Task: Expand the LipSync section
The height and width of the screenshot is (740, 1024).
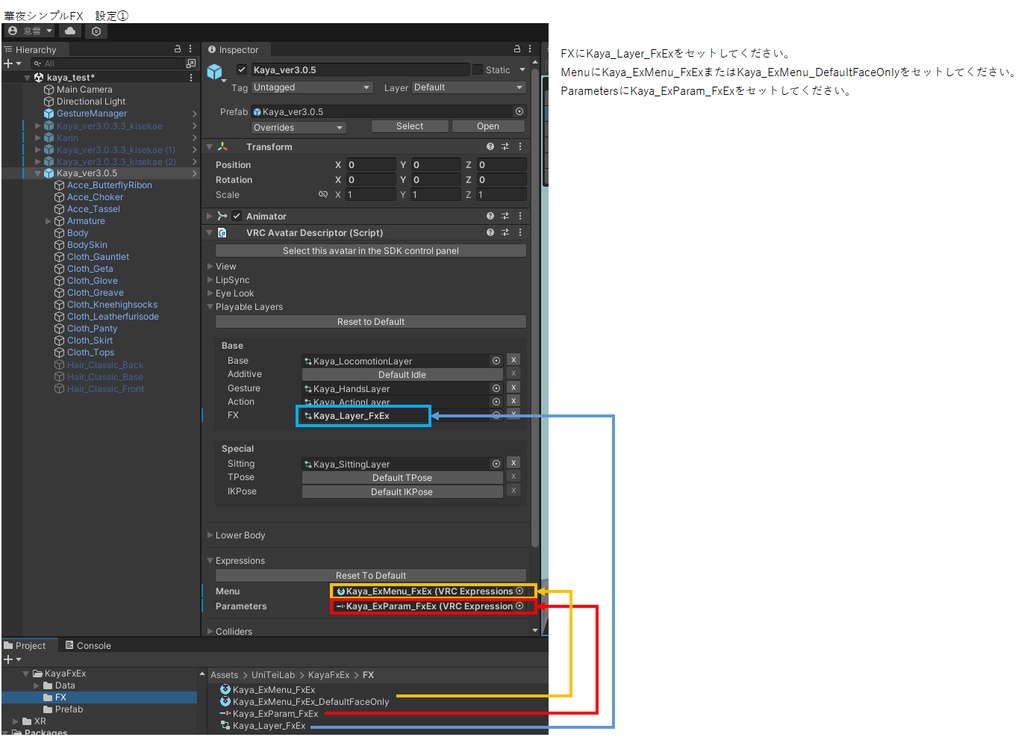Action: click(x=210, y=280)
